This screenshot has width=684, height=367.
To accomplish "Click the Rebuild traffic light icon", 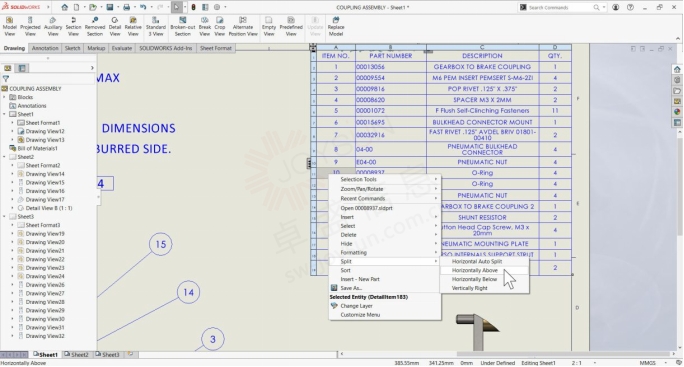I will coord(193,7).
